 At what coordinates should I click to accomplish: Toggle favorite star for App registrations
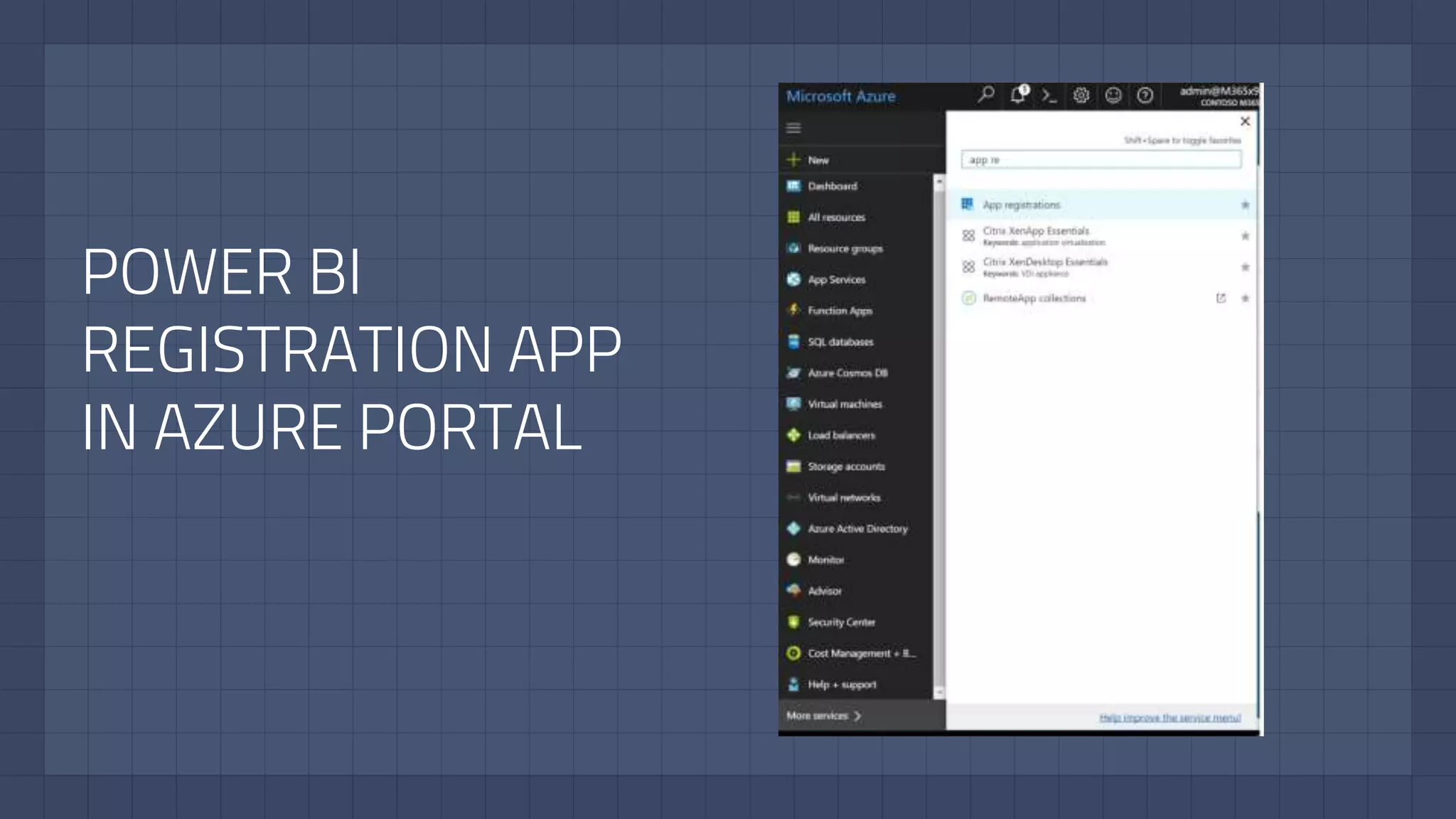[1245, 205]
